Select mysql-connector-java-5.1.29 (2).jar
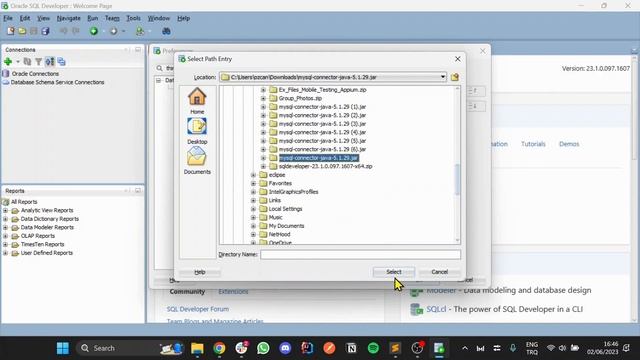 point(322,115)
